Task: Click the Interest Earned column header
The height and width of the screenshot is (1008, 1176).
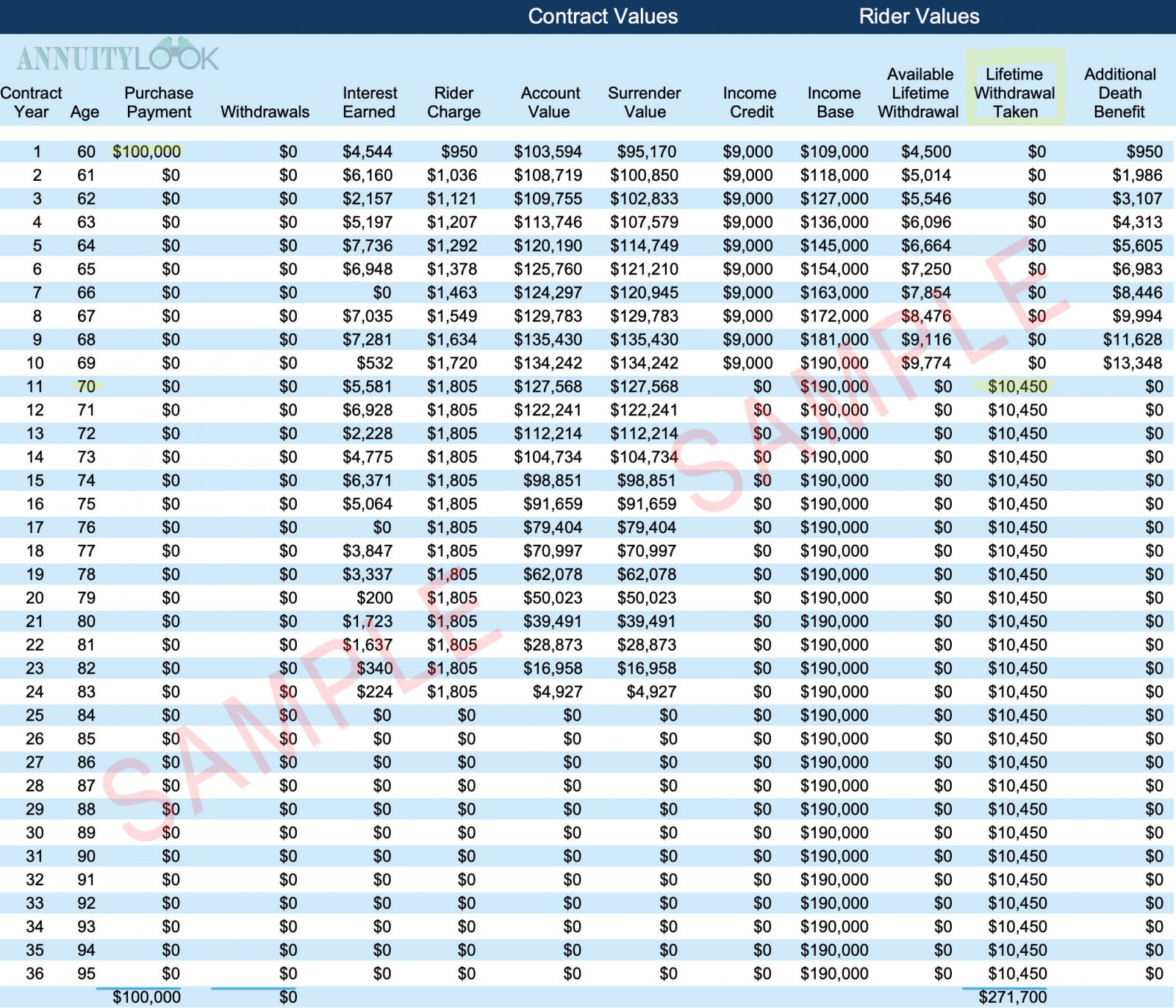Action: point(369,103)
